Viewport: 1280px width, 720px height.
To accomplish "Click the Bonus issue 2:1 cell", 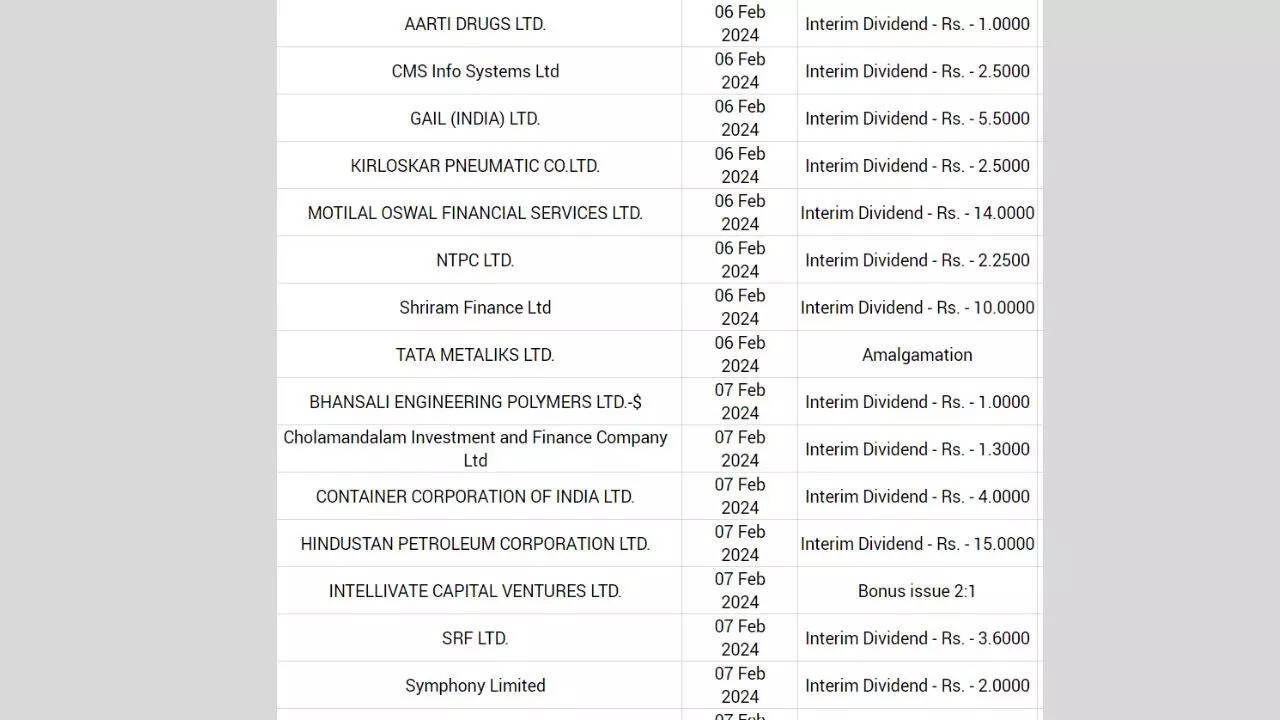I will 917,591.
